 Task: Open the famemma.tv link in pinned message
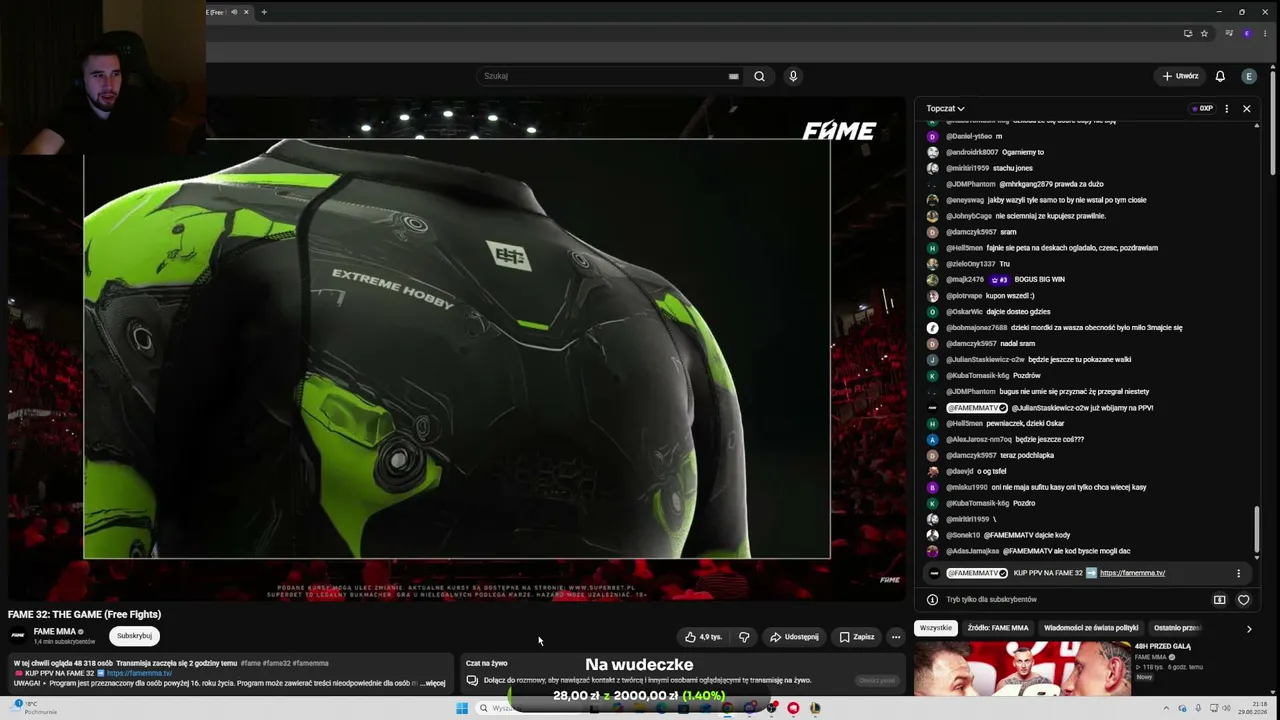click(x=1132, y=573)
